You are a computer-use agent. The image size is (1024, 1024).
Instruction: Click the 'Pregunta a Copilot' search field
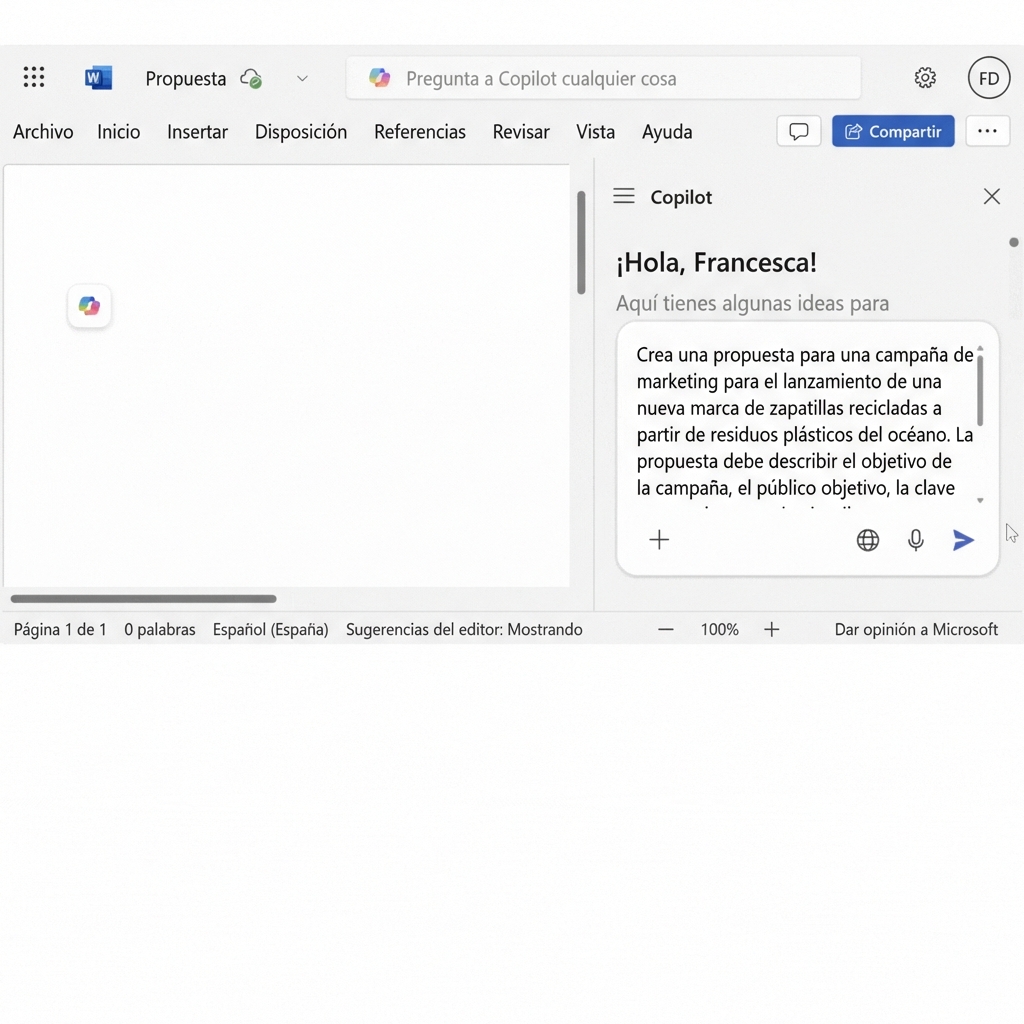(x=603, y=77)
